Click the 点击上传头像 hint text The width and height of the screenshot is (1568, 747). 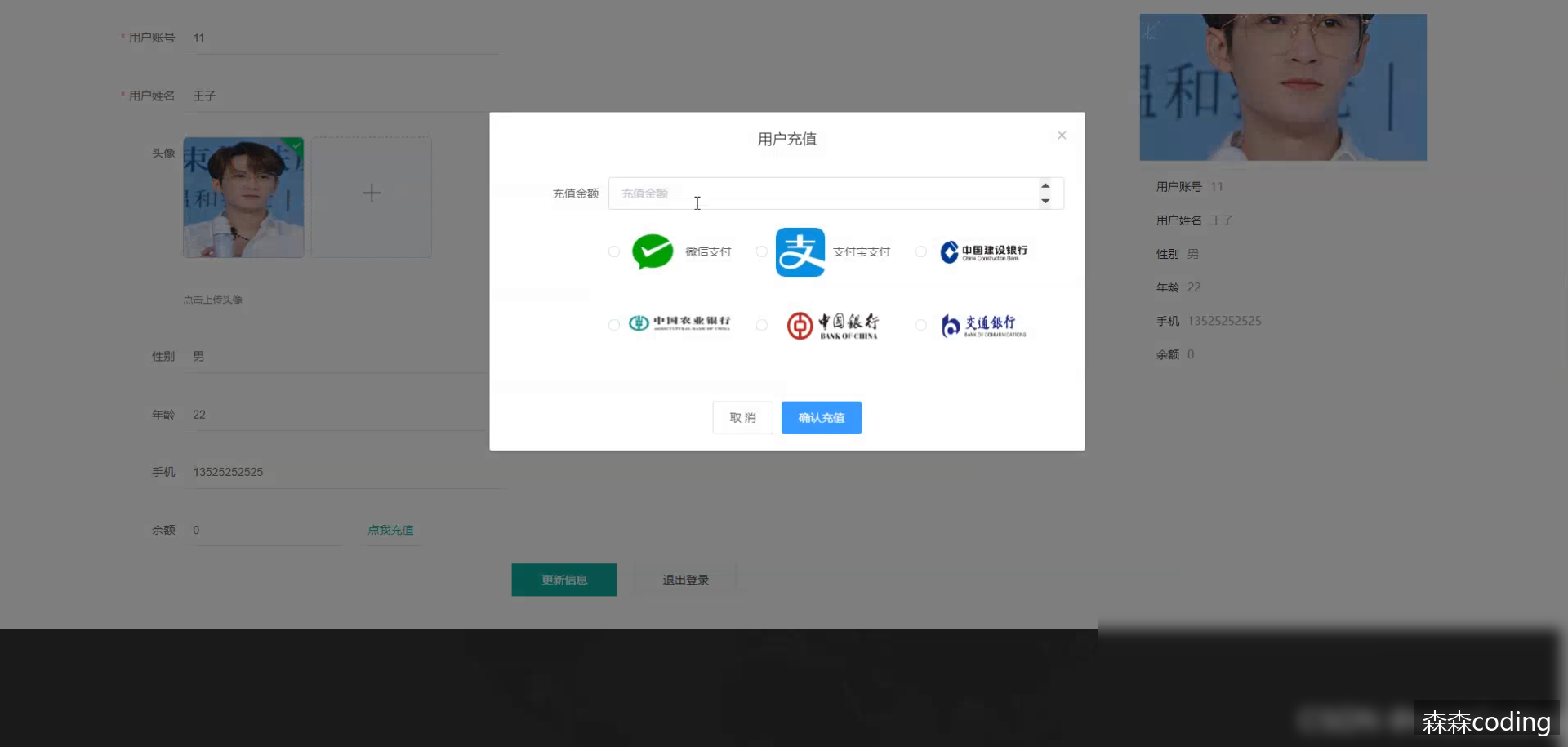212,300
